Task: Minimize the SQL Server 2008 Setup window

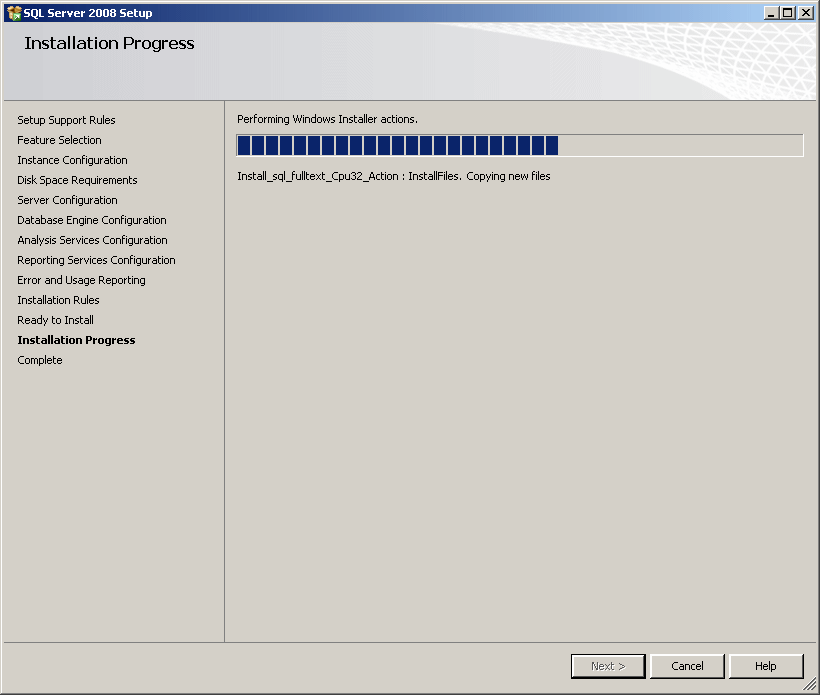Action: 771,13
